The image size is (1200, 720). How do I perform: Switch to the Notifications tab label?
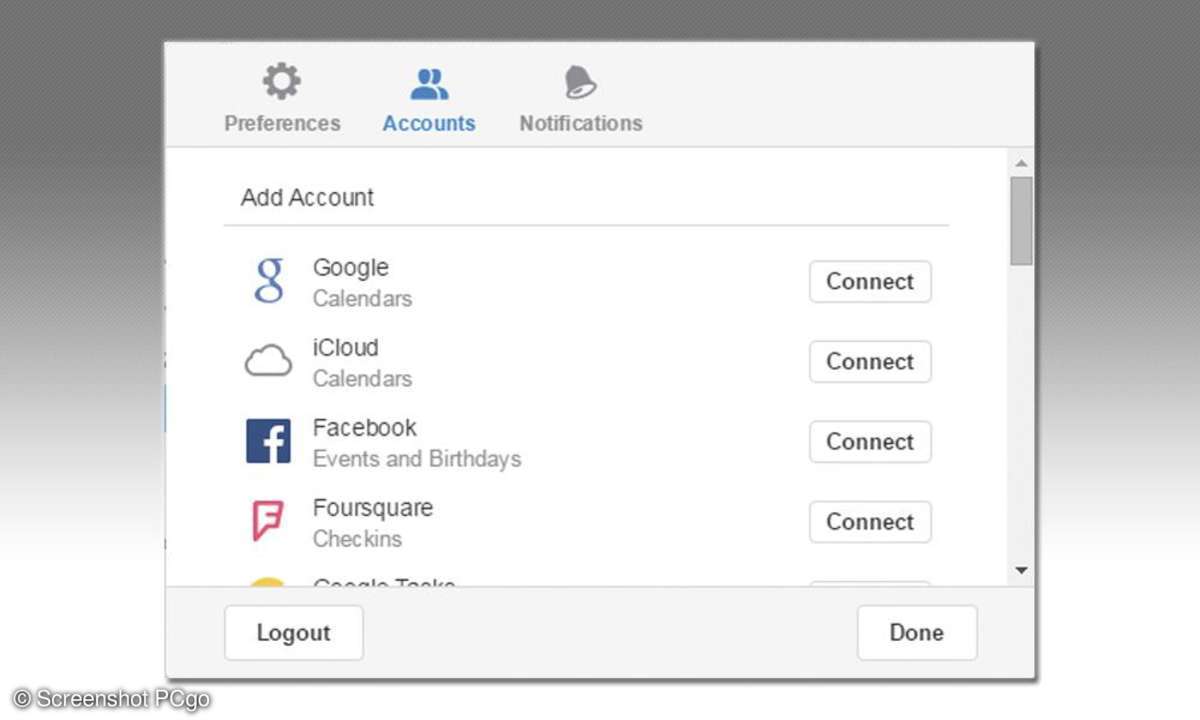tap(581, 123)
